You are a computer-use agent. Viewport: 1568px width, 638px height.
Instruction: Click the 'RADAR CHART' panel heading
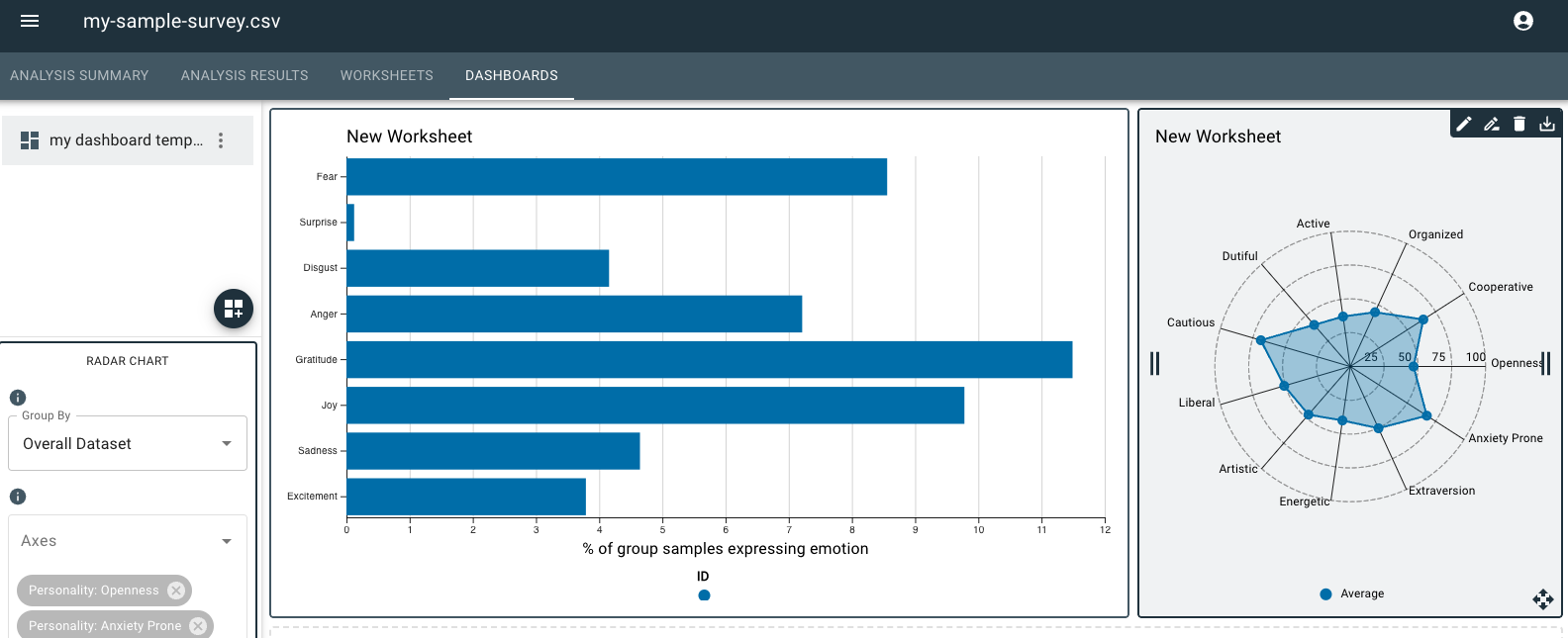[128, 361]
